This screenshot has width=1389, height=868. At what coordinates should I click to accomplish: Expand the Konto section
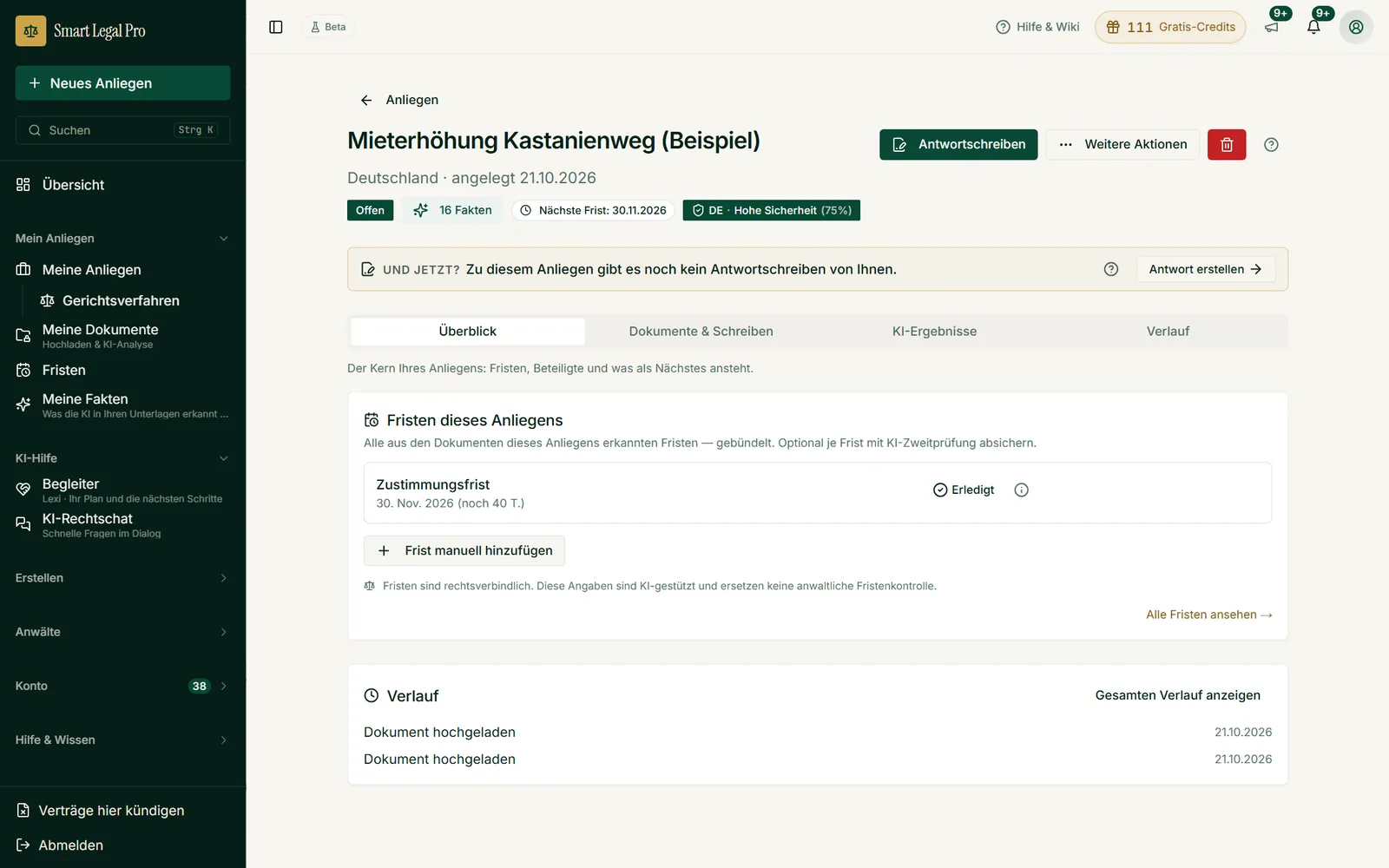tap(122, 686)
